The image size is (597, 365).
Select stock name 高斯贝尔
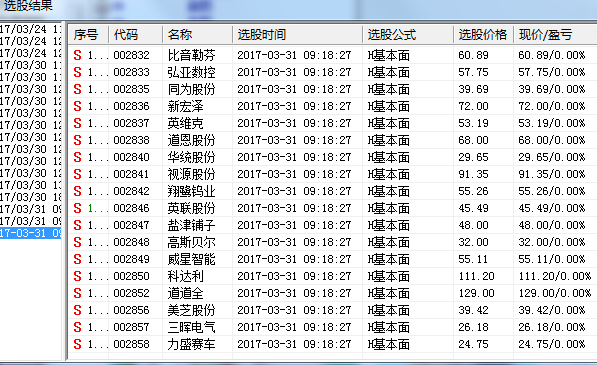(191, 242)
